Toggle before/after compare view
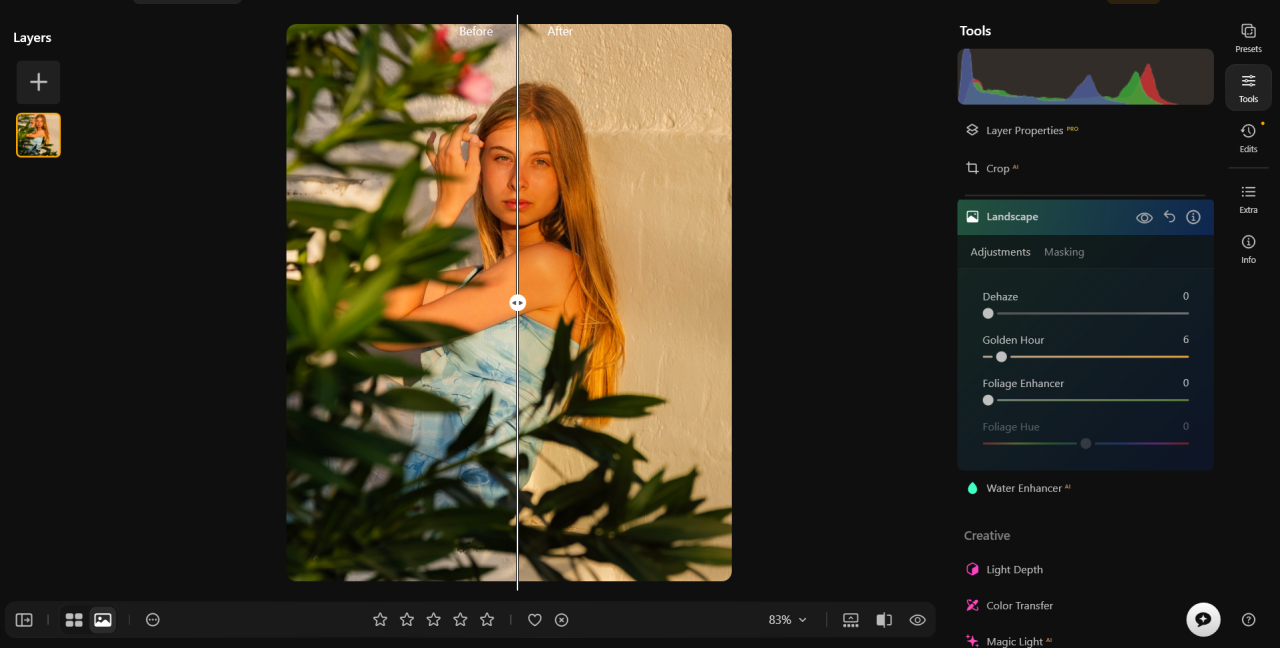The height and width of the screenshot is (648, 1280). [884, 620]
